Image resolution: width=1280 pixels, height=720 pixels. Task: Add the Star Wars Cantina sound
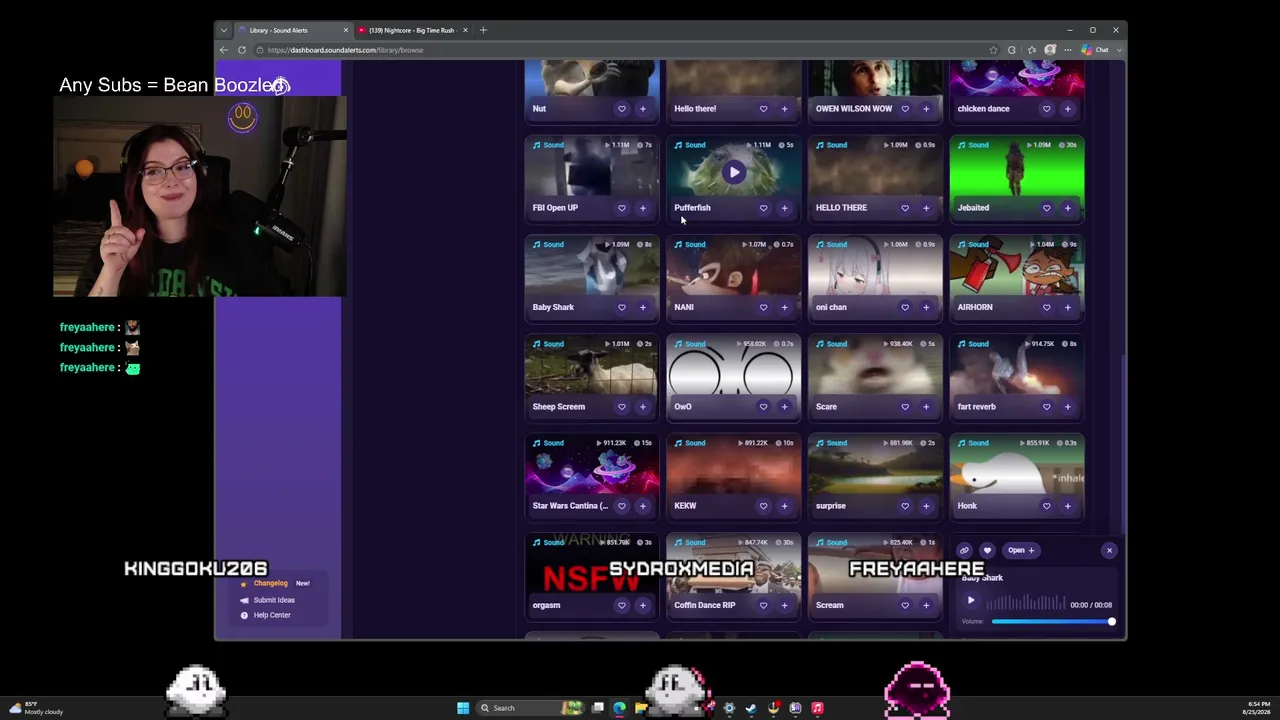coord(643,506)
